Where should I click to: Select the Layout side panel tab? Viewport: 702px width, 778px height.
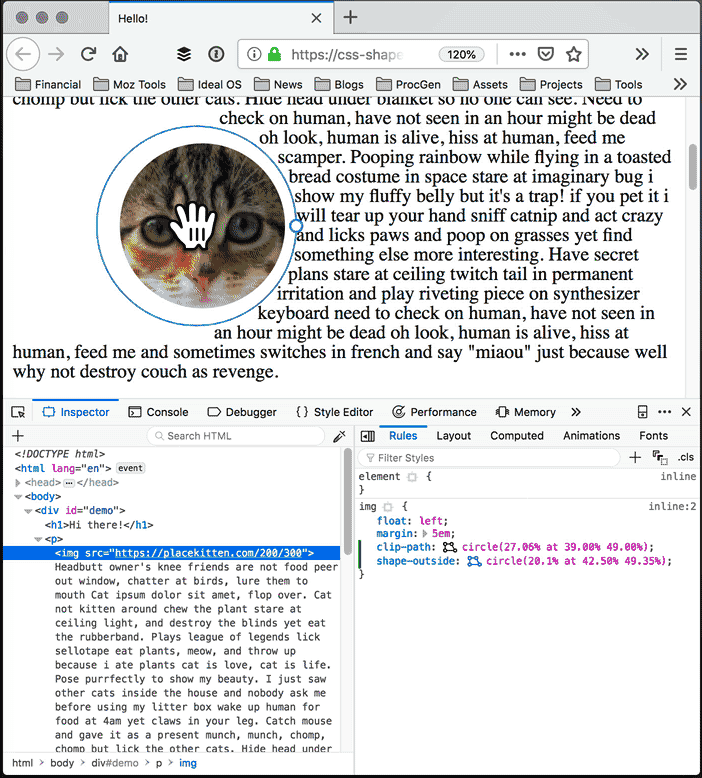(x=453, y=436)
